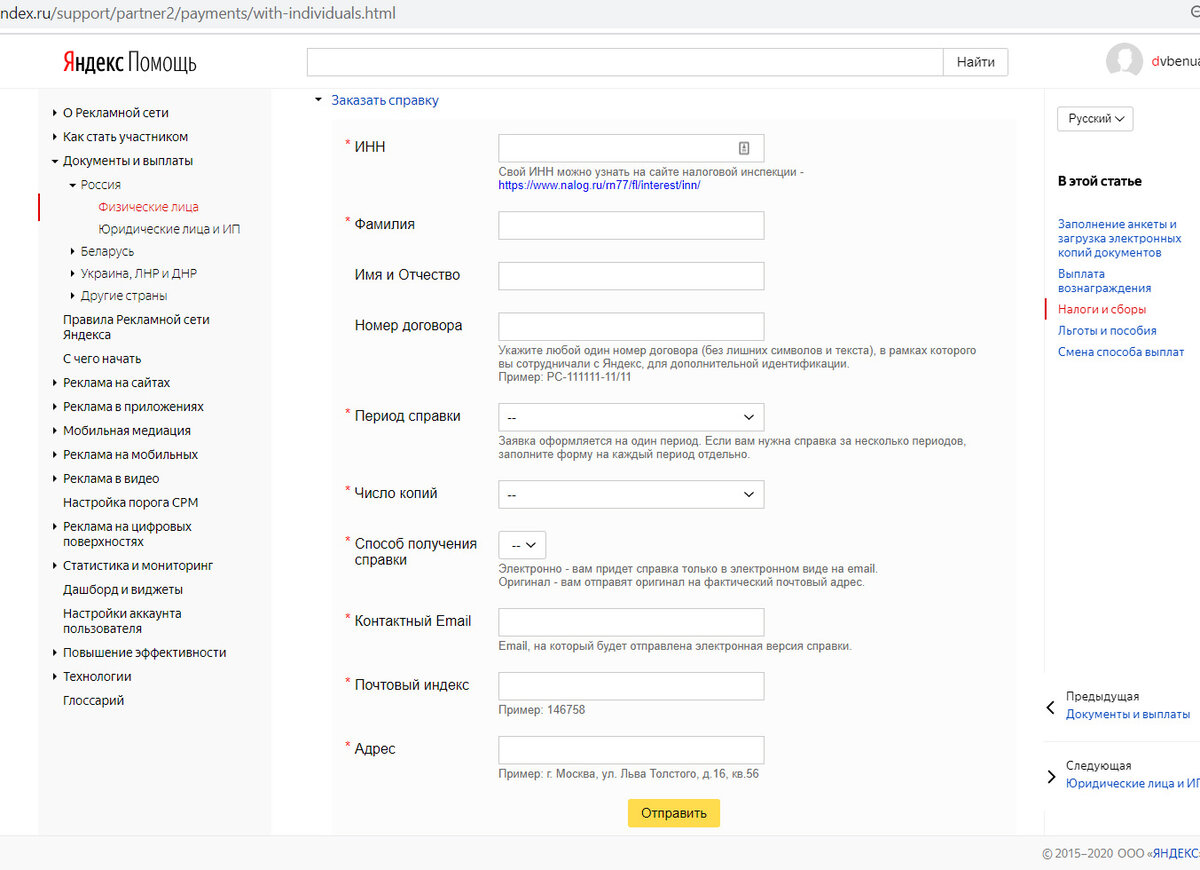This screenshot has width=1200, height=870.
Task: Open the Способ получения справки dropdown
Action: point(522,545)
